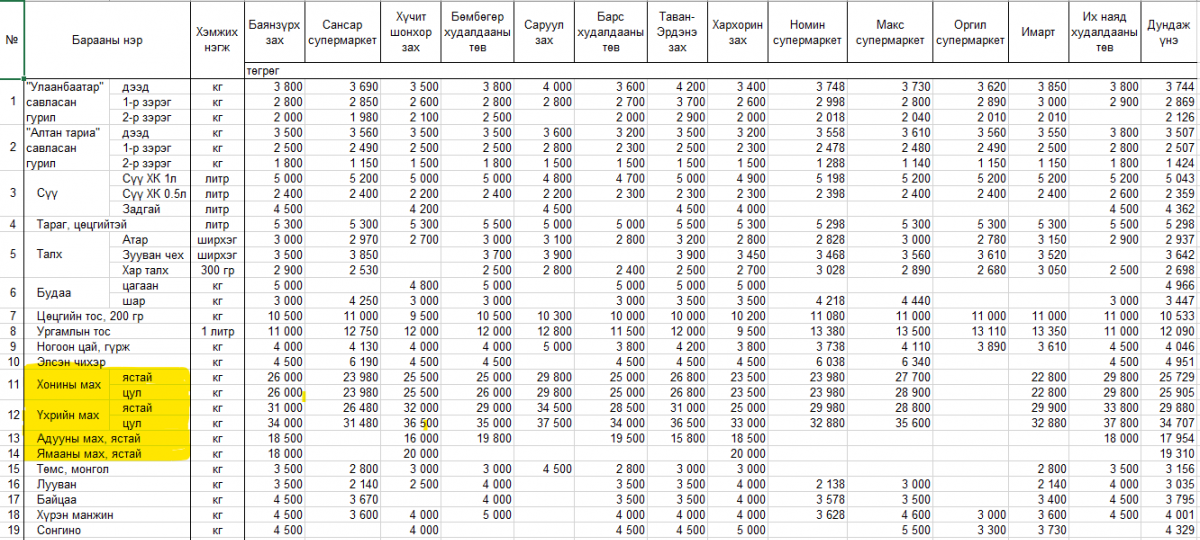Image resolution: width=1200 pixels, height=540 pixels.
Task: Click the "Оргил супермаркет" column header
Action: (970, 33)
